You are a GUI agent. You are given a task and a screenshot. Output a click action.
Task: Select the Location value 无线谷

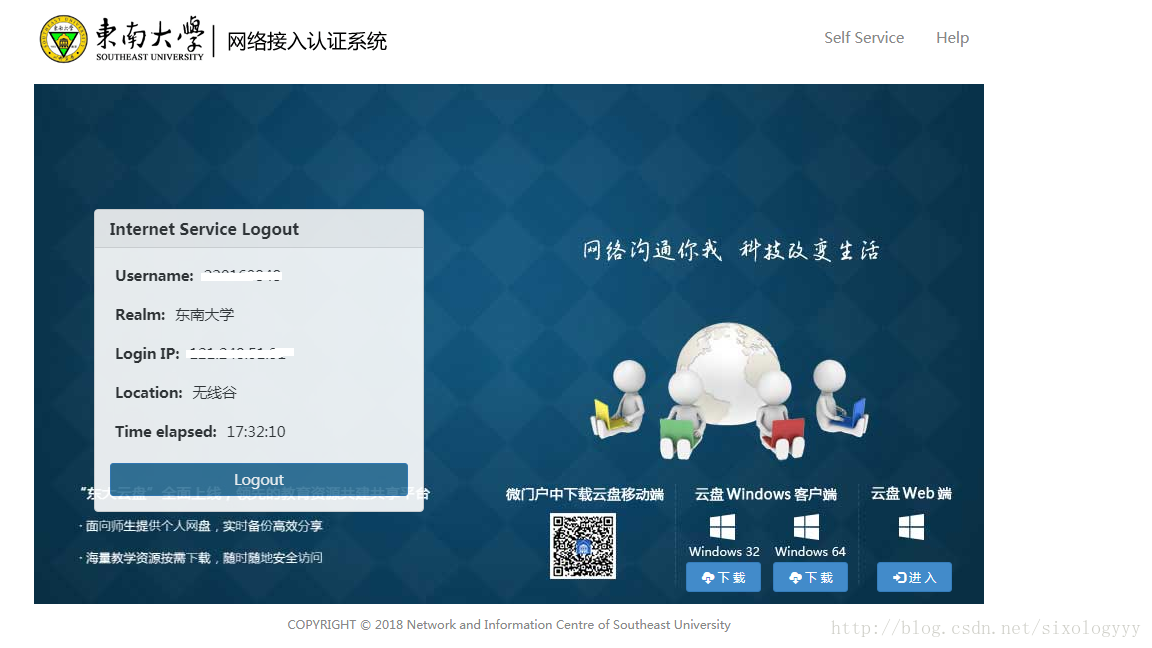[215, 392]
